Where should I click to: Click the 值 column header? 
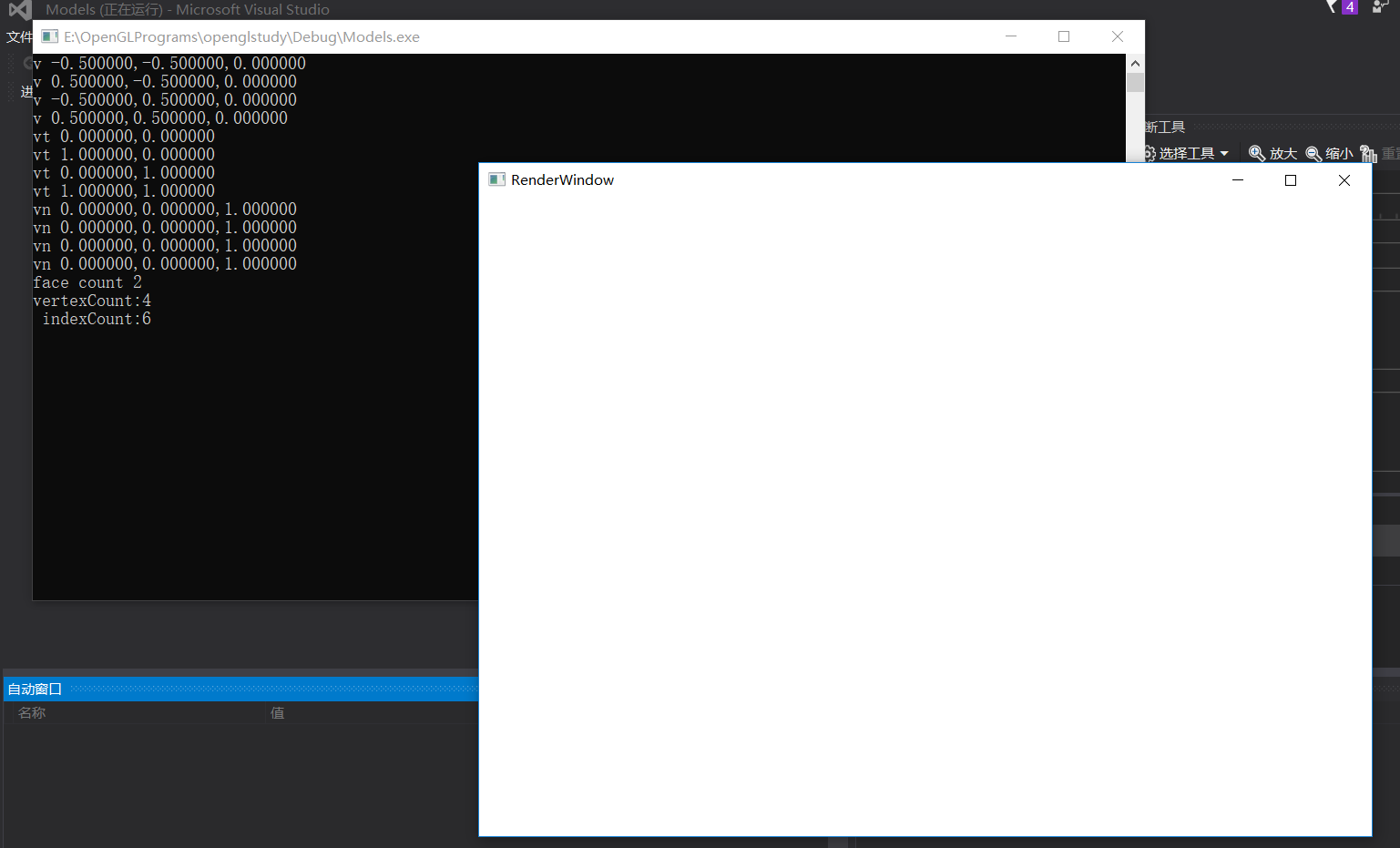click(278, 713)
